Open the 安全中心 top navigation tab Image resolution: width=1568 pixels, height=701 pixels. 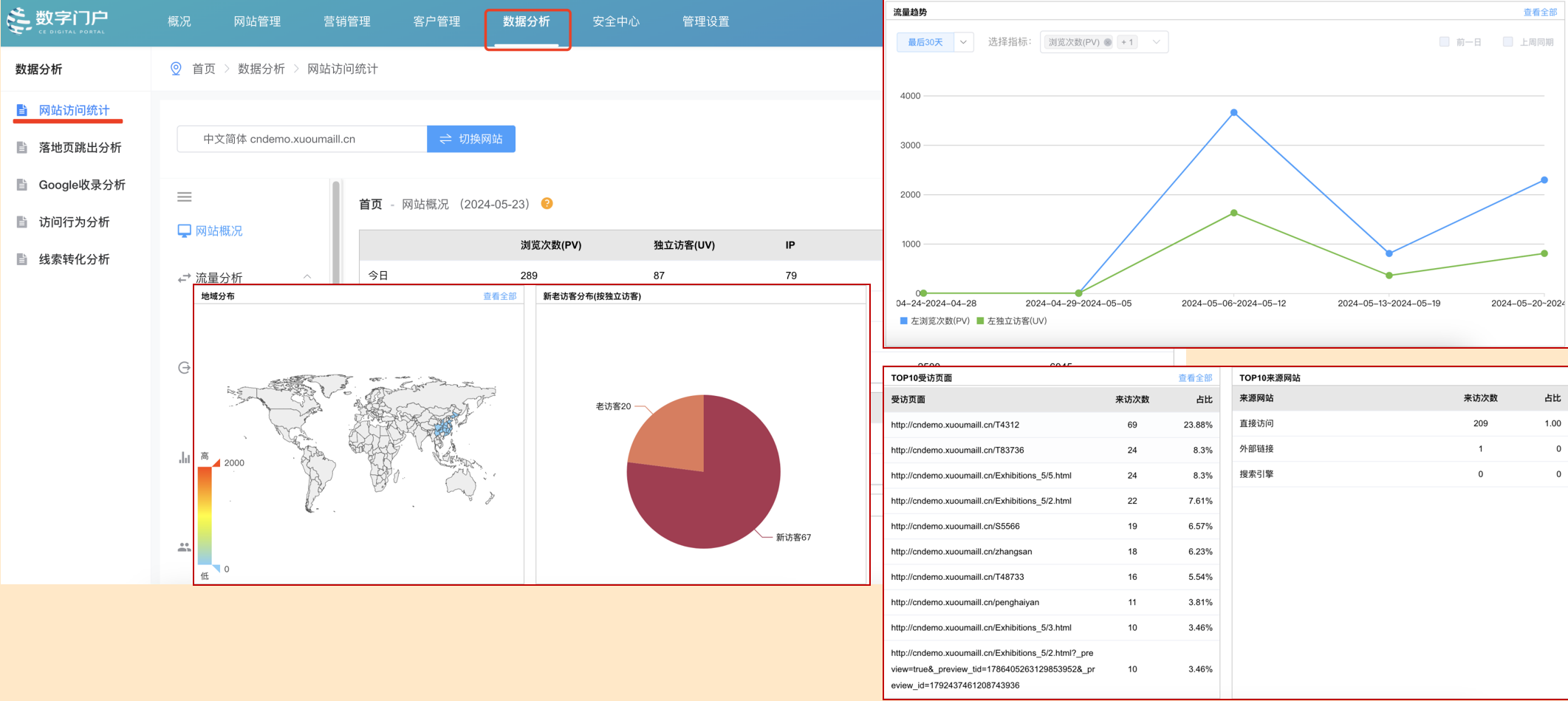tap(616, 21)
